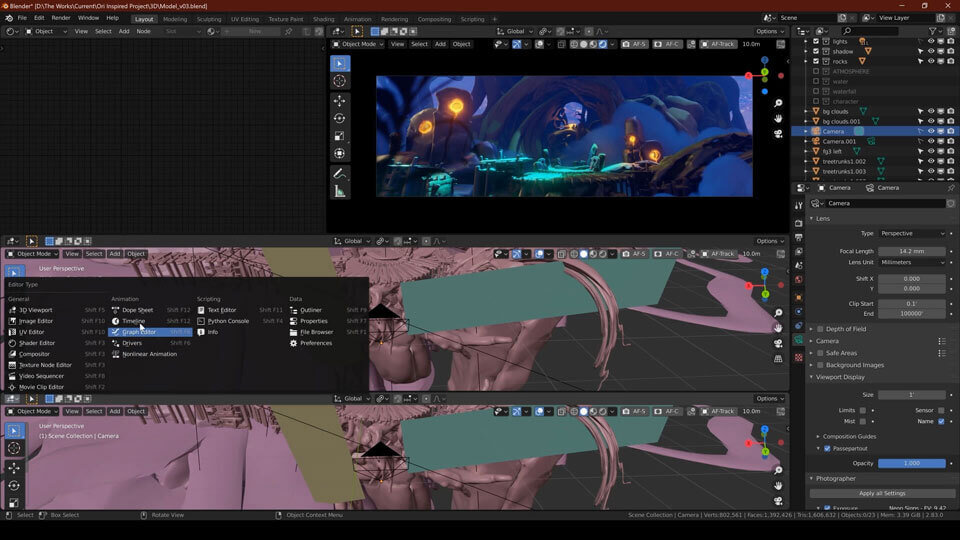Viewport: 960px width, 540px height.
Task: Select Graph Editor in Editor Type menu
Action: click(150, 332)
